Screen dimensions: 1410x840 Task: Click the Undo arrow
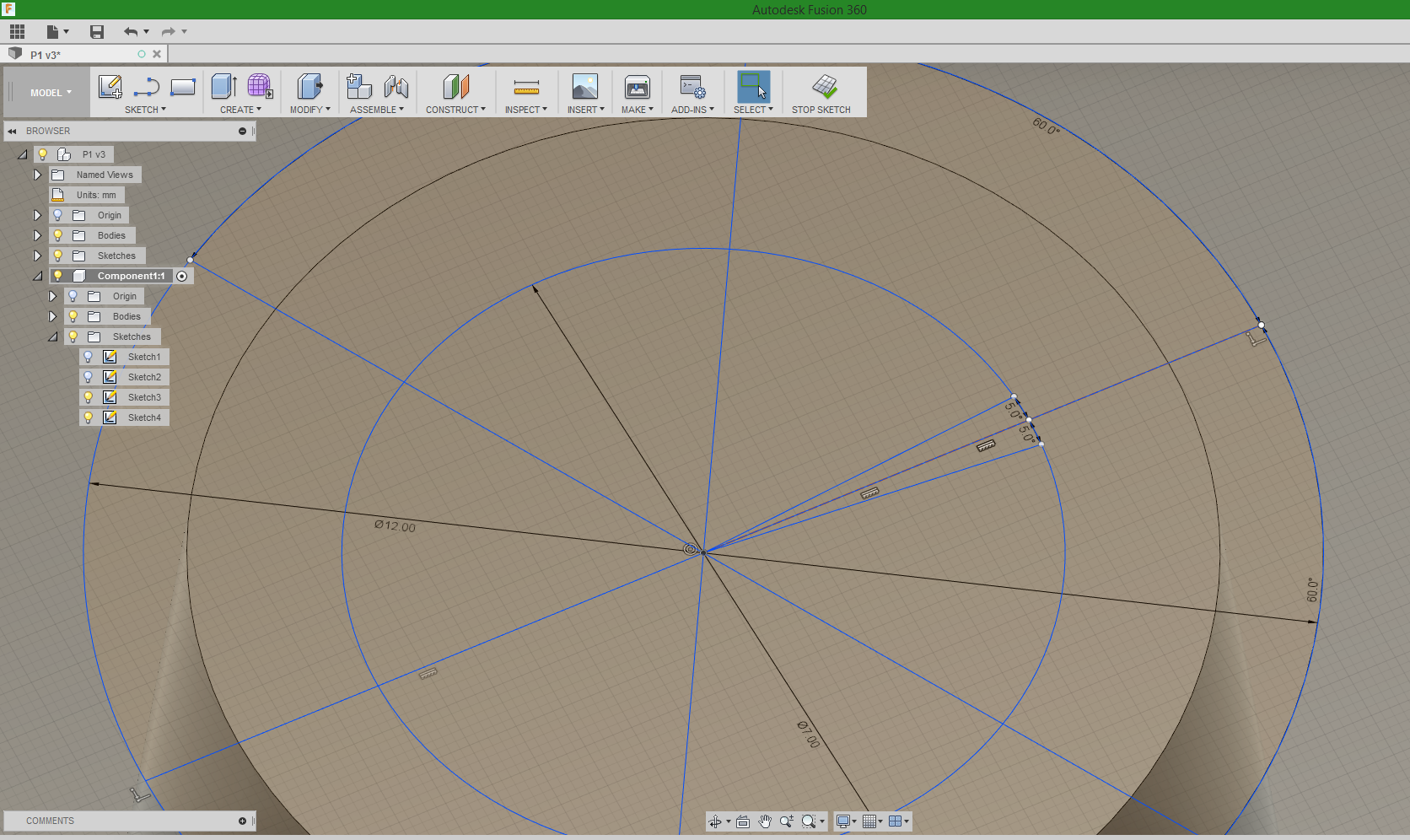coord(131,32)
